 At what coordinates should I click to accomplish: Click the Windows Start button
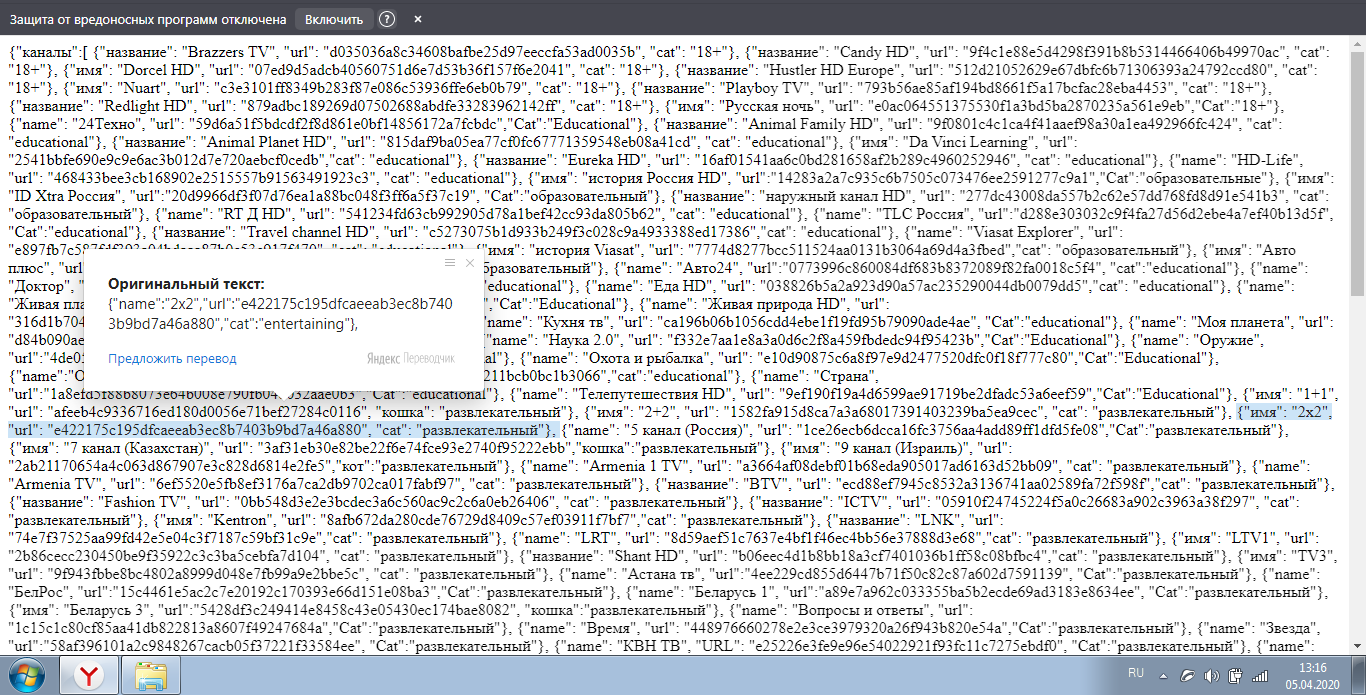(x=24, y=674)
